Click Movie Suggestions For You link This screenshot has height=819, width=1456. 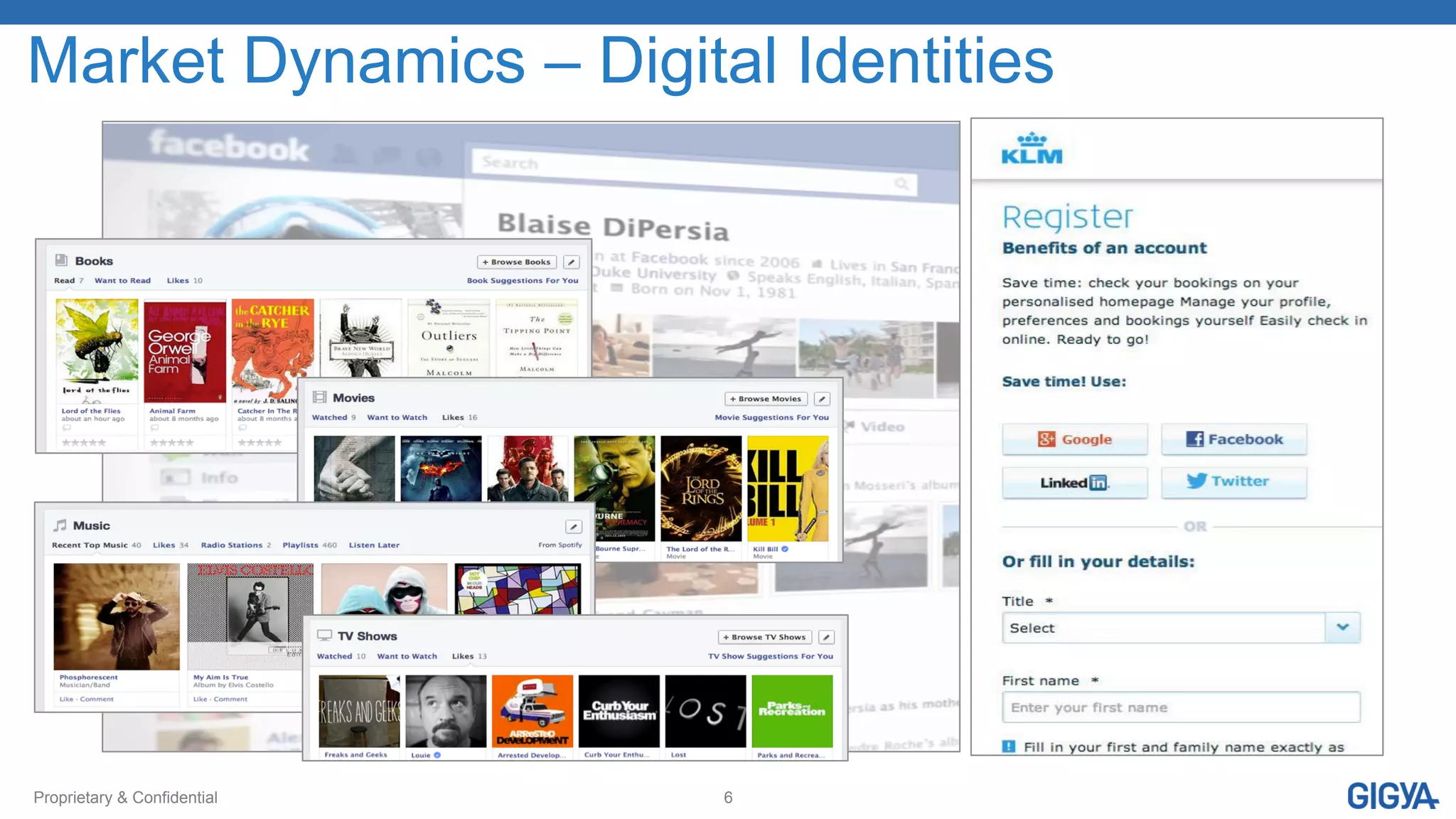(x=771, y=418)
